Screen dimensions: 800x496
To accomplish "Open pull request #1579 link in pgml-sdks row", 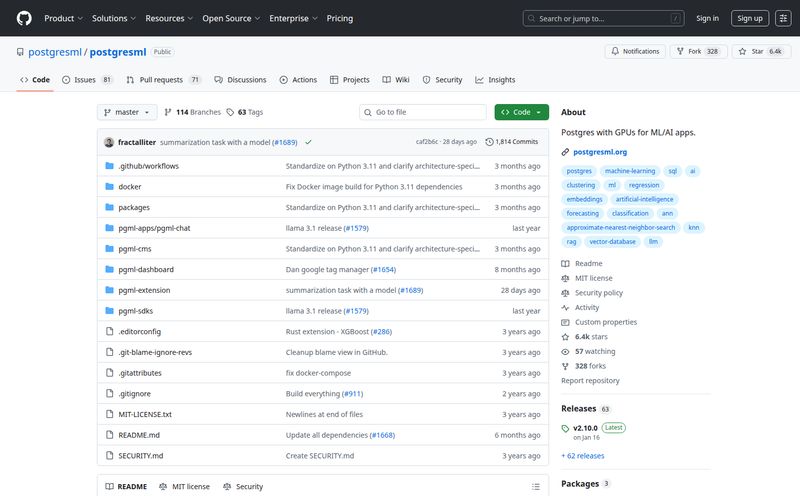I will [356, 311].
